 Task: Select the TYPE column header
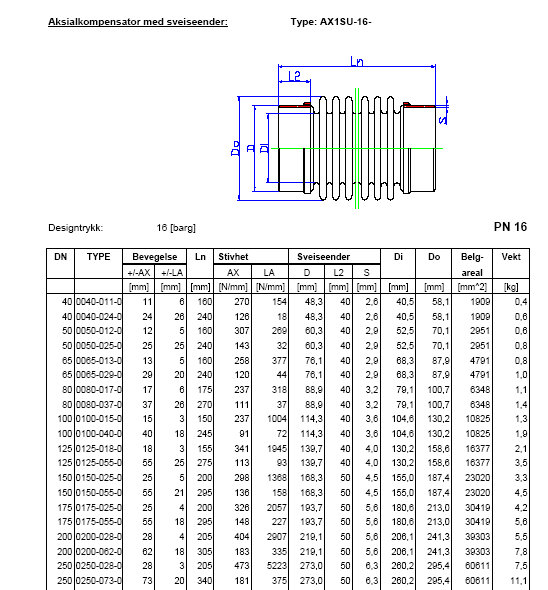(x=99, y=257)
